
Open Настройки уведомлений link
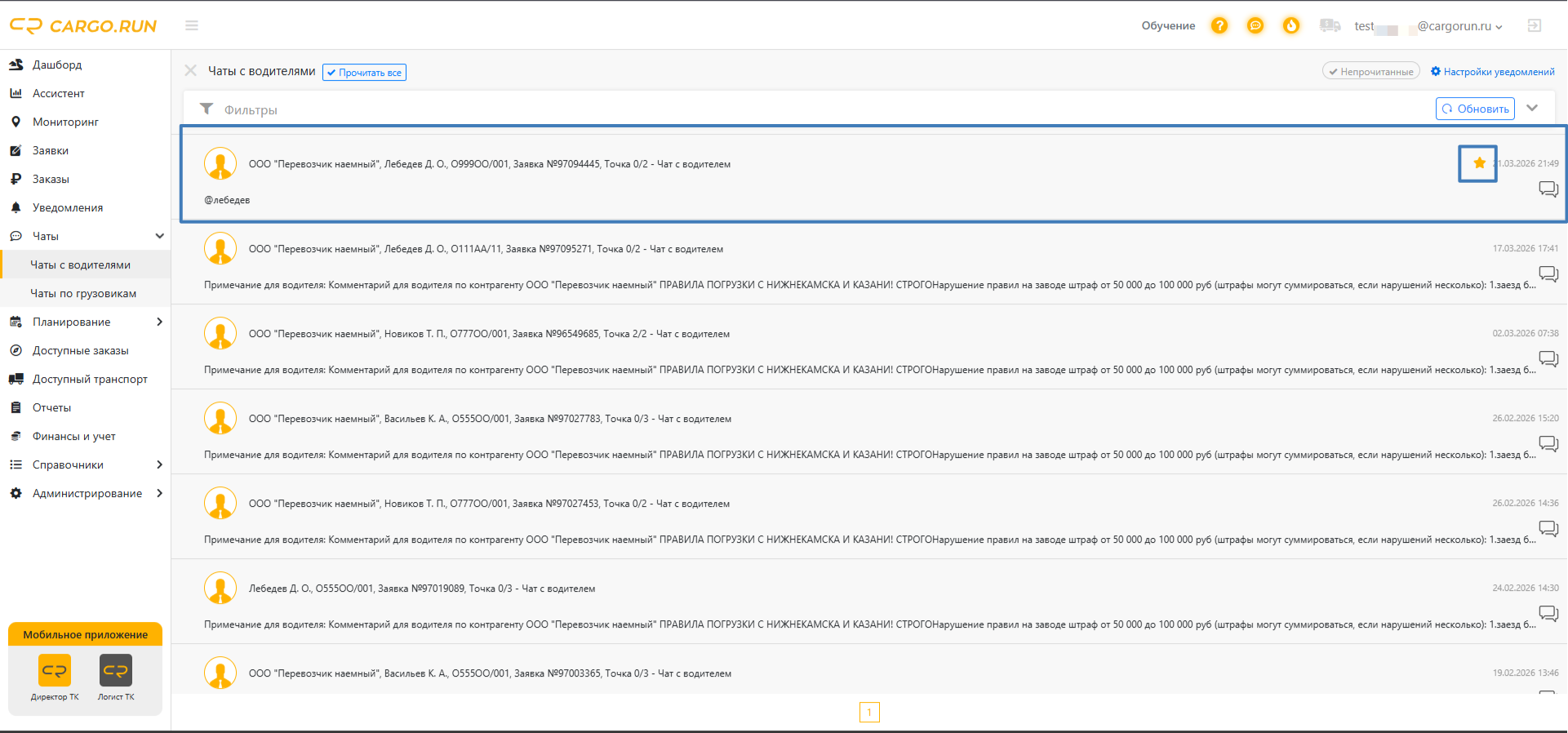(1493, 72)
